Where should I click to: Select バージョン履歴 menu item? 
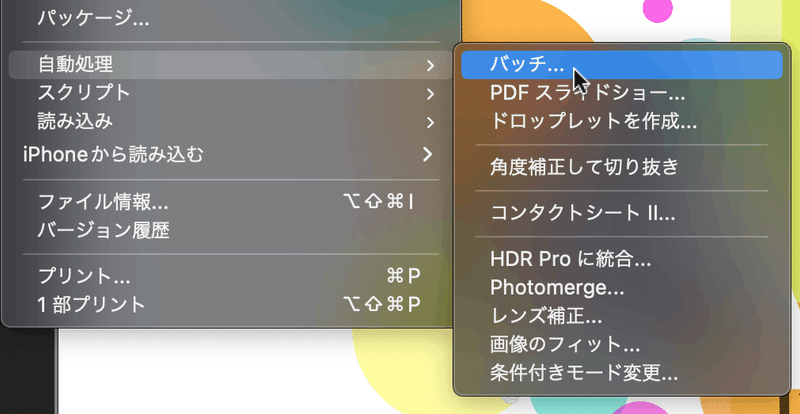click(x=231, y=231)
